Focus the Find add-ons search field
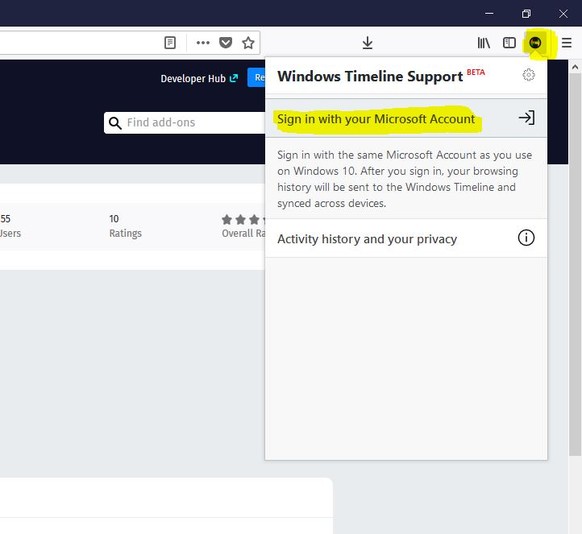Image resolution: width=582 pixels, height=534 pixels. [184, 123]
